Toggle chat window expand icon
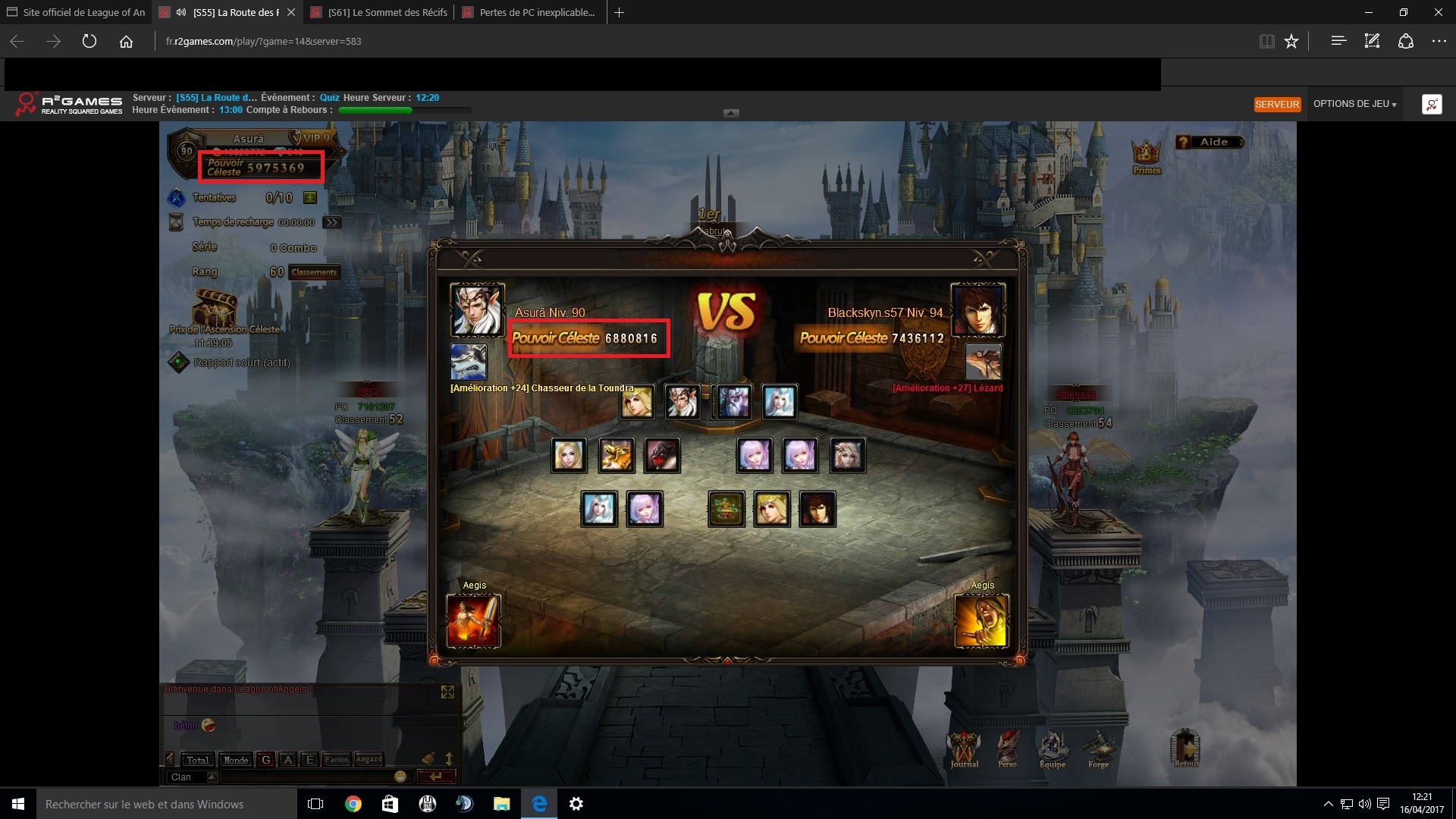The height and width of the screenshot is (819, 1456). coord(447,692)
